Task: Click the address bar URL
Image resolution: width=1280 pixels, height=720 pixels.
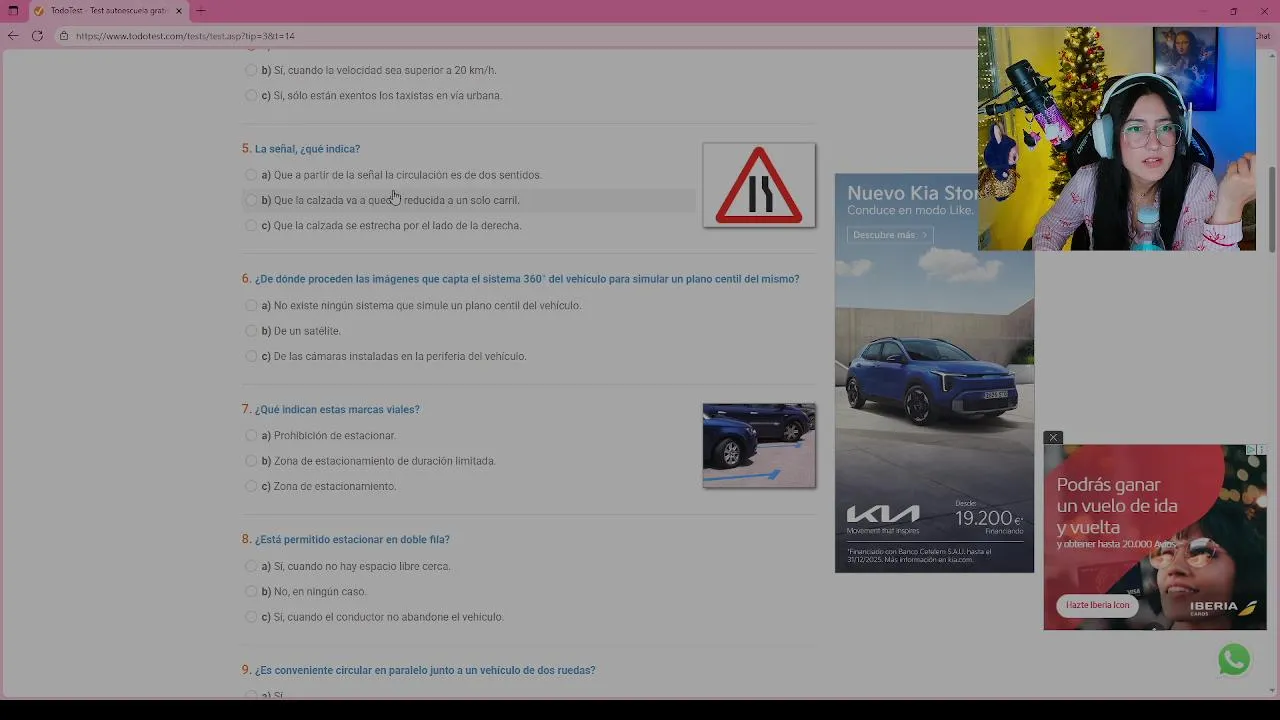Action: (185, 36)
